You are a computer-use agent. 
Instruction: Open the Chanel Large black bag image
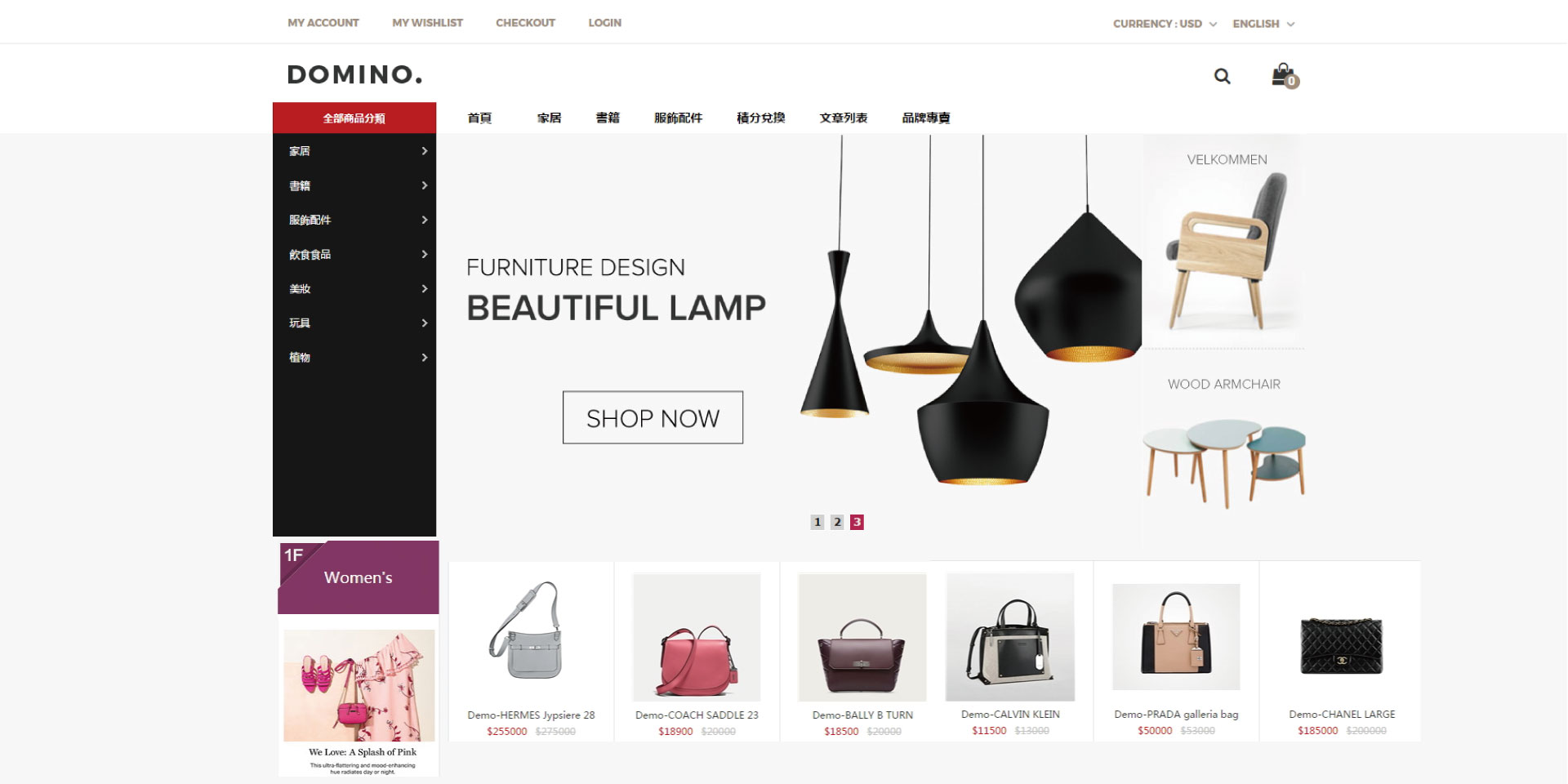[1341, 645]
